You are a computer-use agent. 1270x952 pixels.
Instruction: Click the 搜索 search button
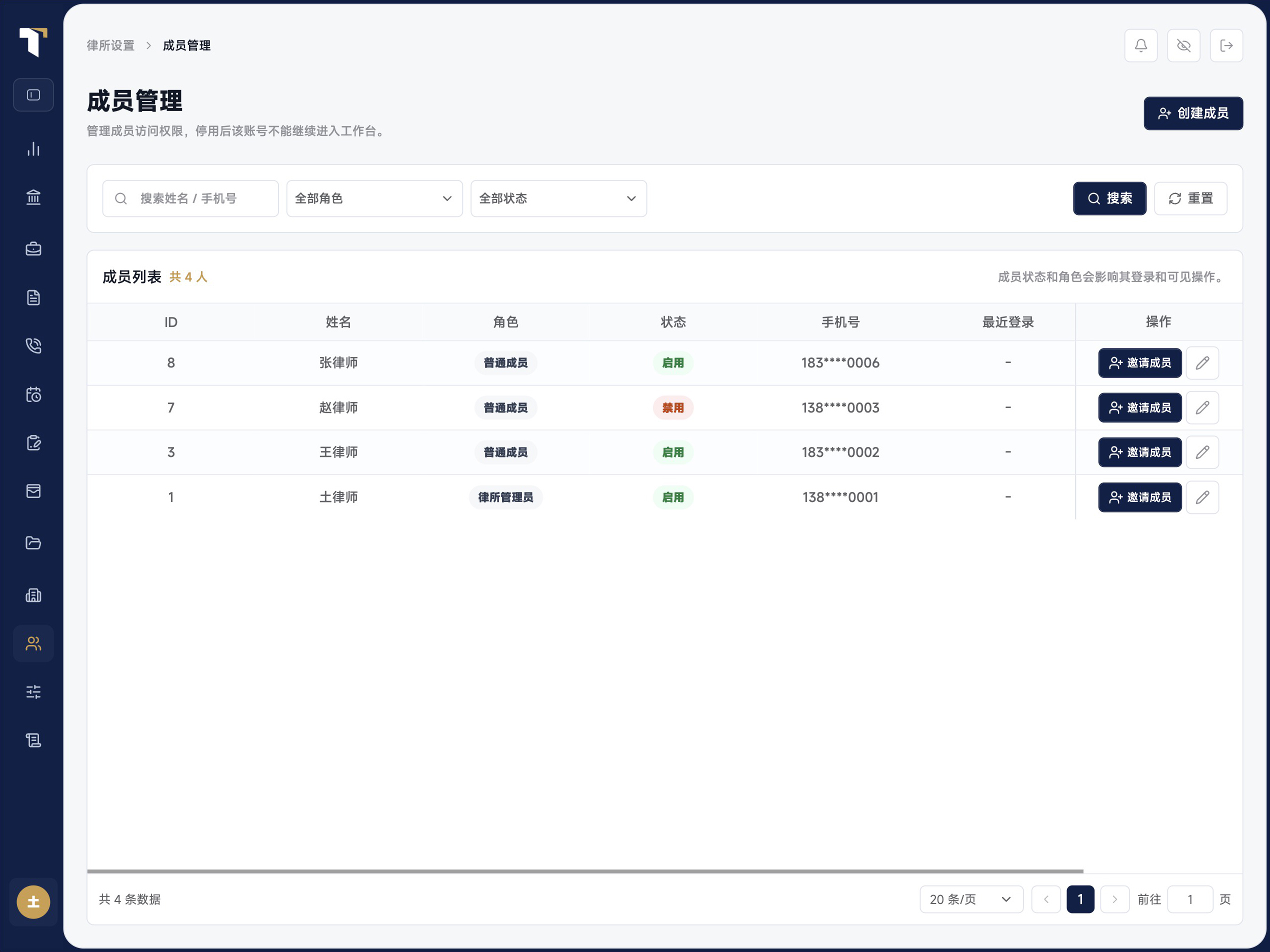[x=1109, y=198]
